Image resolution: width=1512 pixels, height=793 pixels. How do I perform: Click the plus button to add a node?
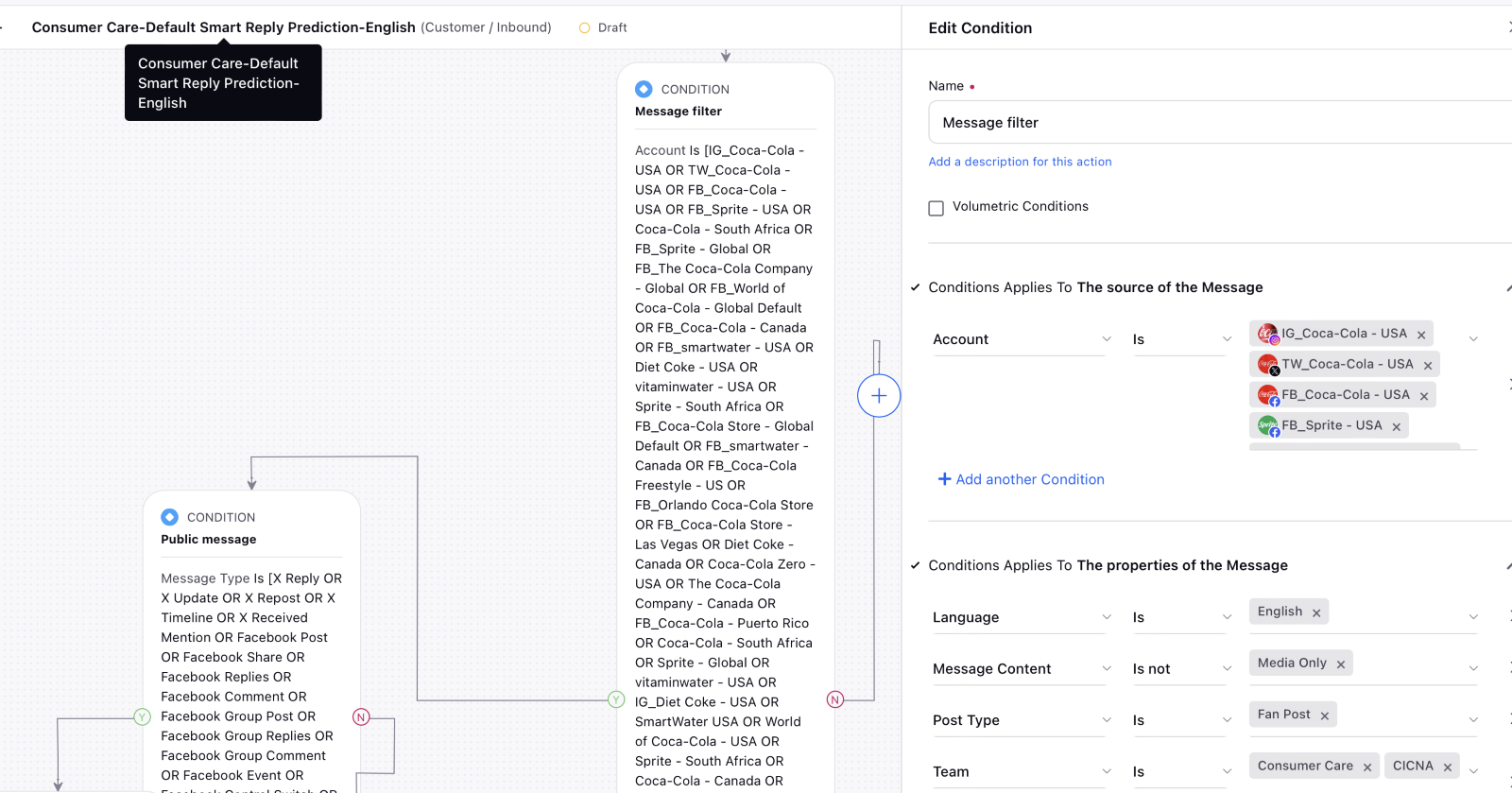tap(879, 396)
